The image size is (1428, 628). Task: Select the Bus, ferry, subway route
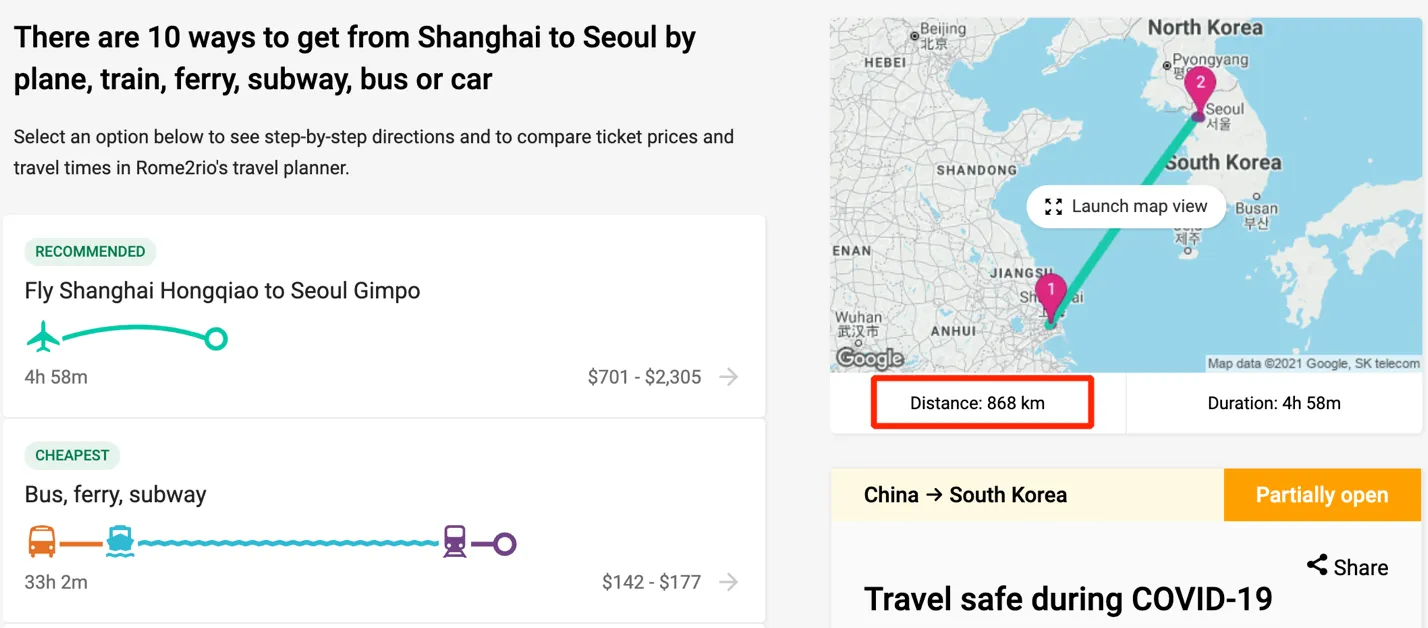[115, 494]
